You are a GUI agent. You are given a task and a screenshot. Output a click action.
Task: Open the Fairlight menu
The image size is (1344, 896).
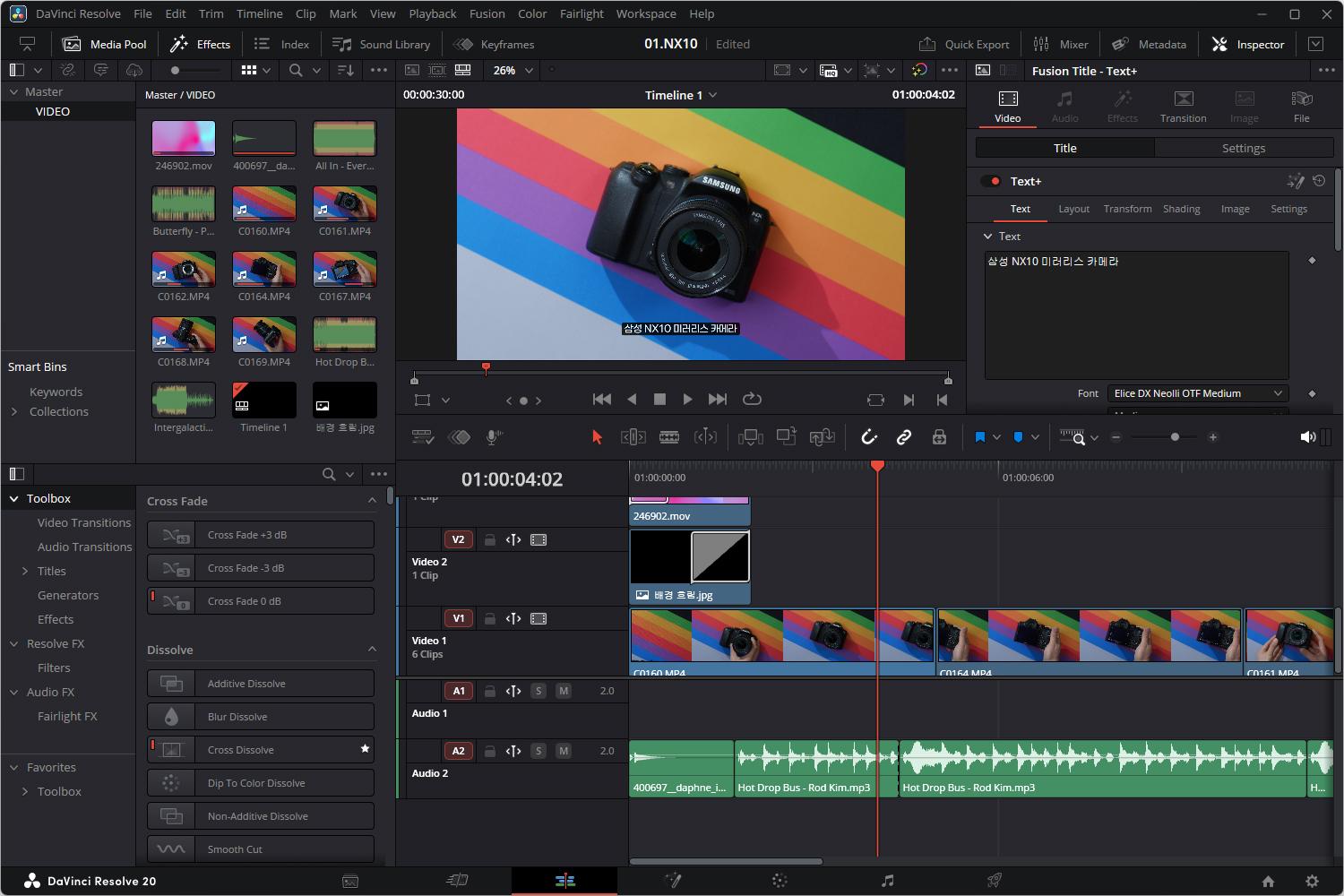(x=582, y=13)
